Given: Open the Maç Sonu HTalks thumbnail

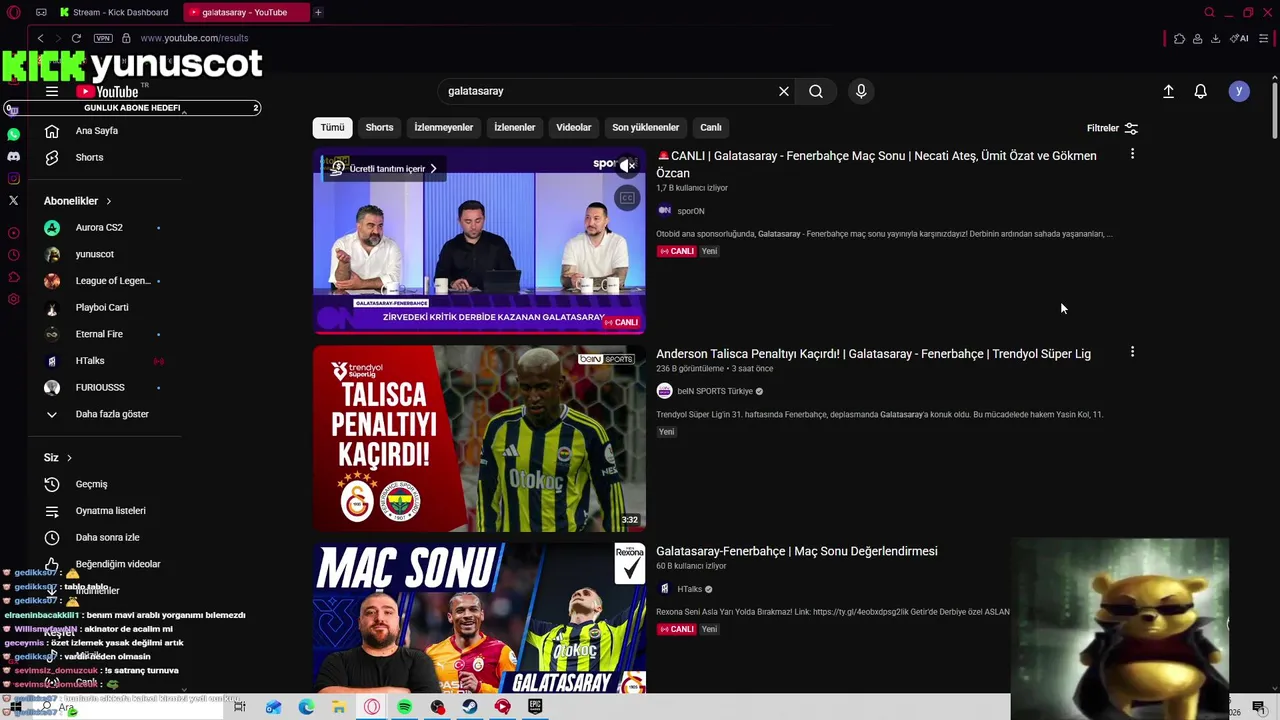Looking at the screenshot, I should pos(479,619).
